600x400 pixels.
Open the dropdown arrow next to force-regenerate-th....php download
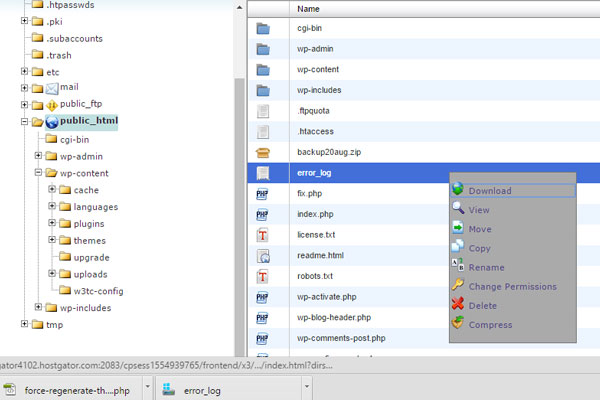(148, 387)
